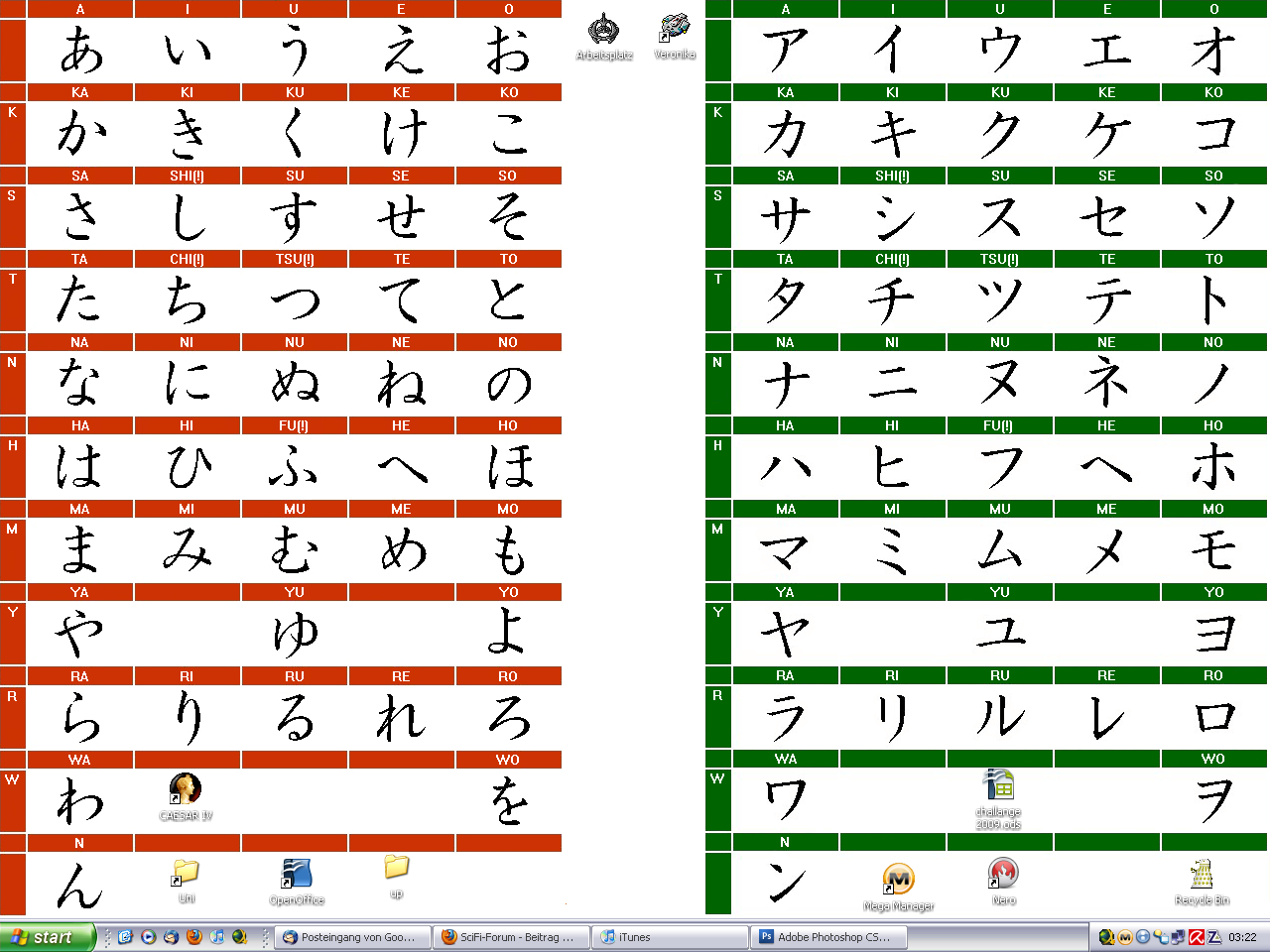The height and width of the screenshot is (952, 1270).
Task: Open the Arbeitsplatz desktop icon
Action: [x=603, y=32]
